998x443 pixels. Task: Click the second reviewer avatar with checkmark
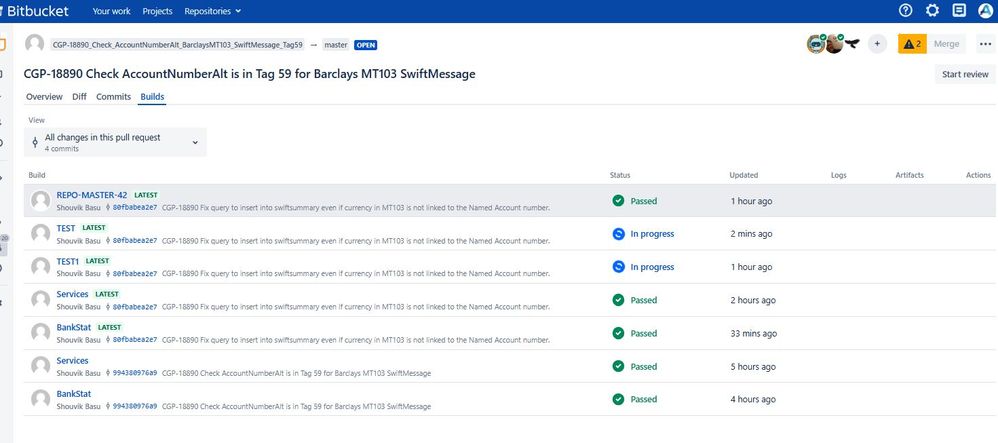834,44
